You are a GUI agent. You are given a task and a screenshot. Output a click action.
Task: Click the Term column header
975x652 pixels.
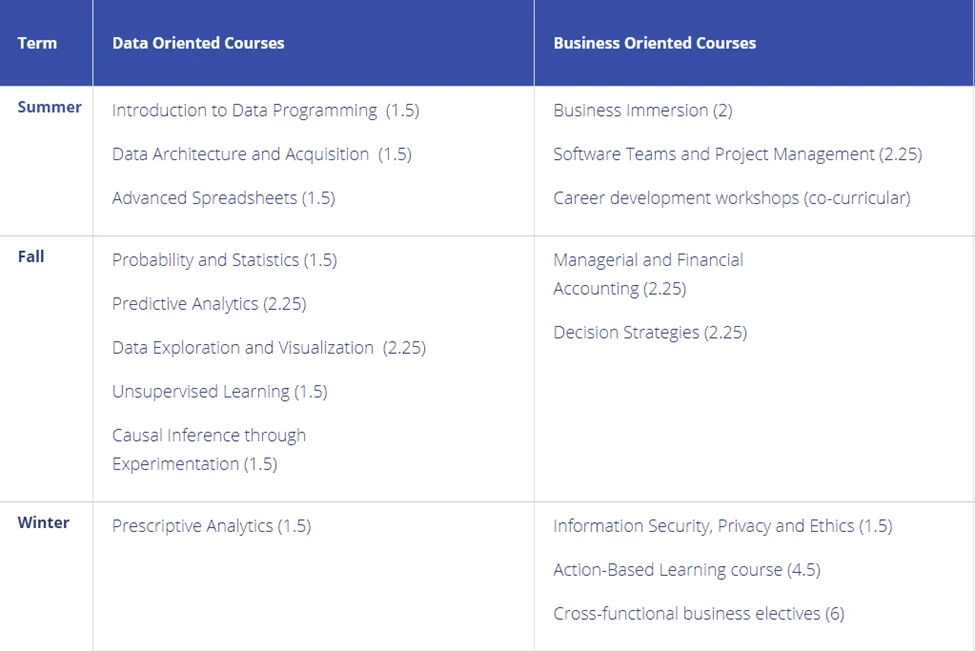[x=37, y=43]
